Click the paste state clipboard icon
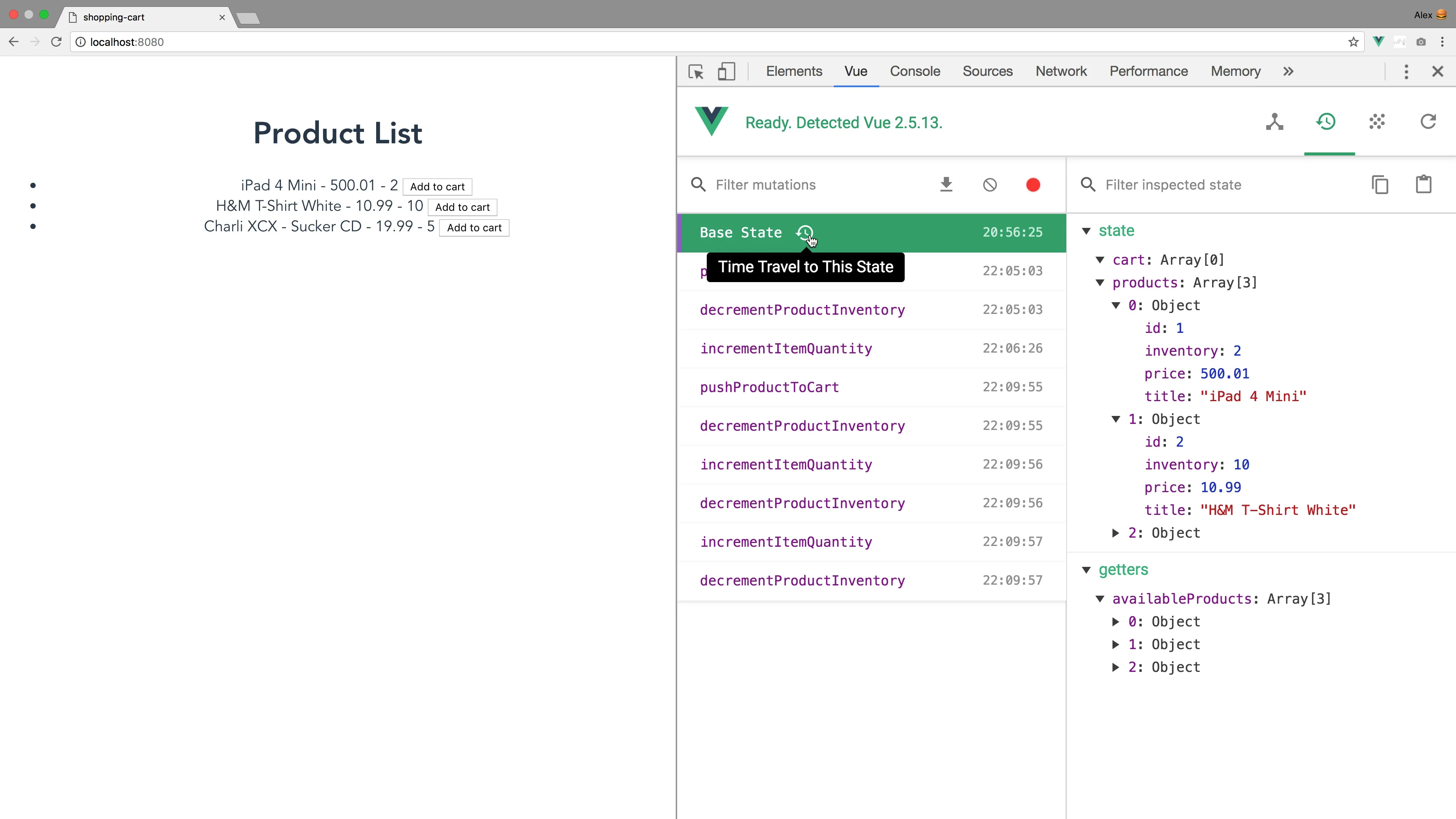The width and height of the screenshot is (1456, 819). [1423, 185]
